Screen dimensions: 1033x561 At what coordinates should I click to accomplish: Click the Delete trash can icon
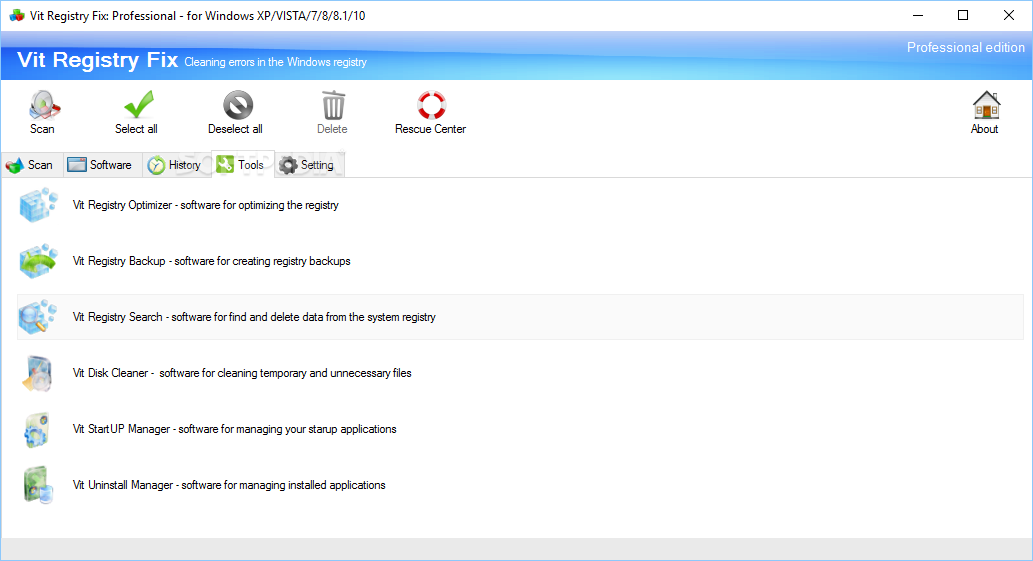click(x=333, y=105)
